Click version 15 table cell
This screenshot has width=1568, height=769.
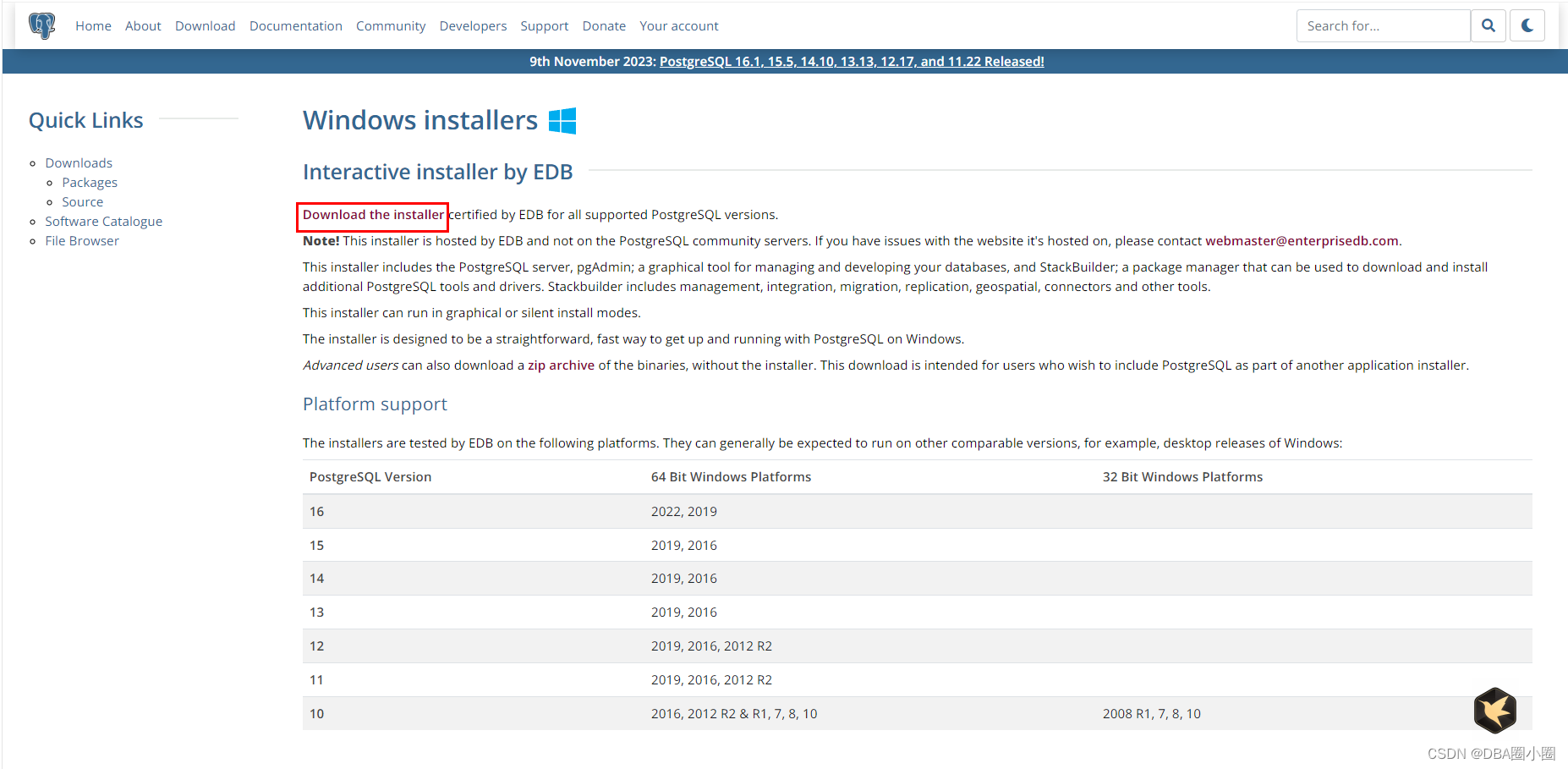tap(317, 546)
